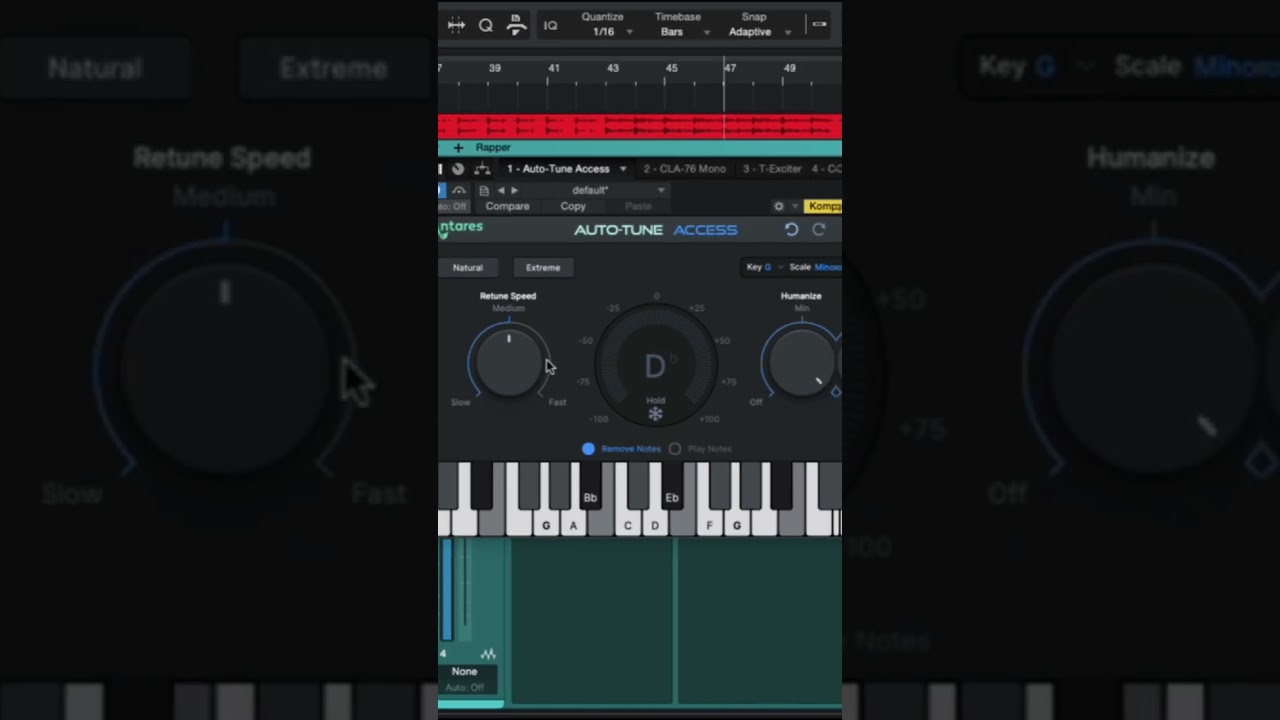Open the Key G dropdown
The width and height of the screenshot is (1280, 720).
[764, 267]
